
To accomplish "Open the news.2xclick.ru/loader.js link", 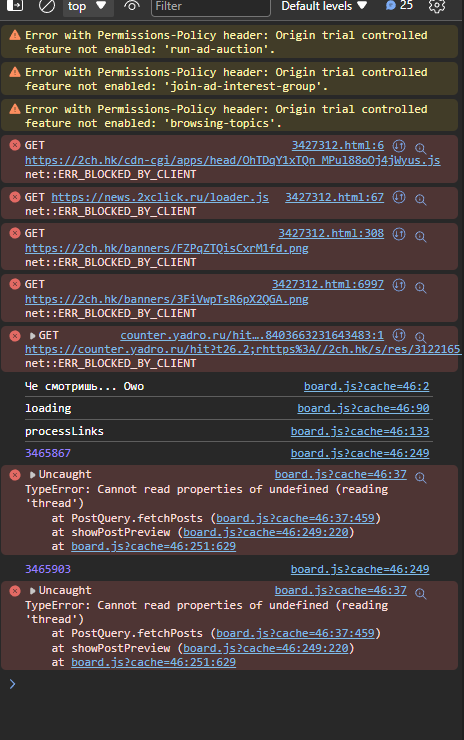I will pyautogui.click(x=160, y=197).
